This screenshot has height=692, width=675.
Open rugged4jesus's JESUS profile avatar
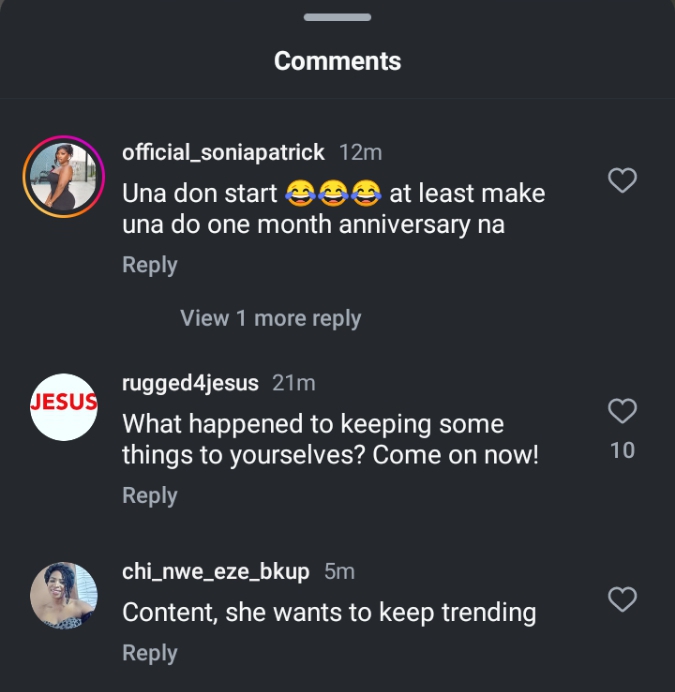64,406
